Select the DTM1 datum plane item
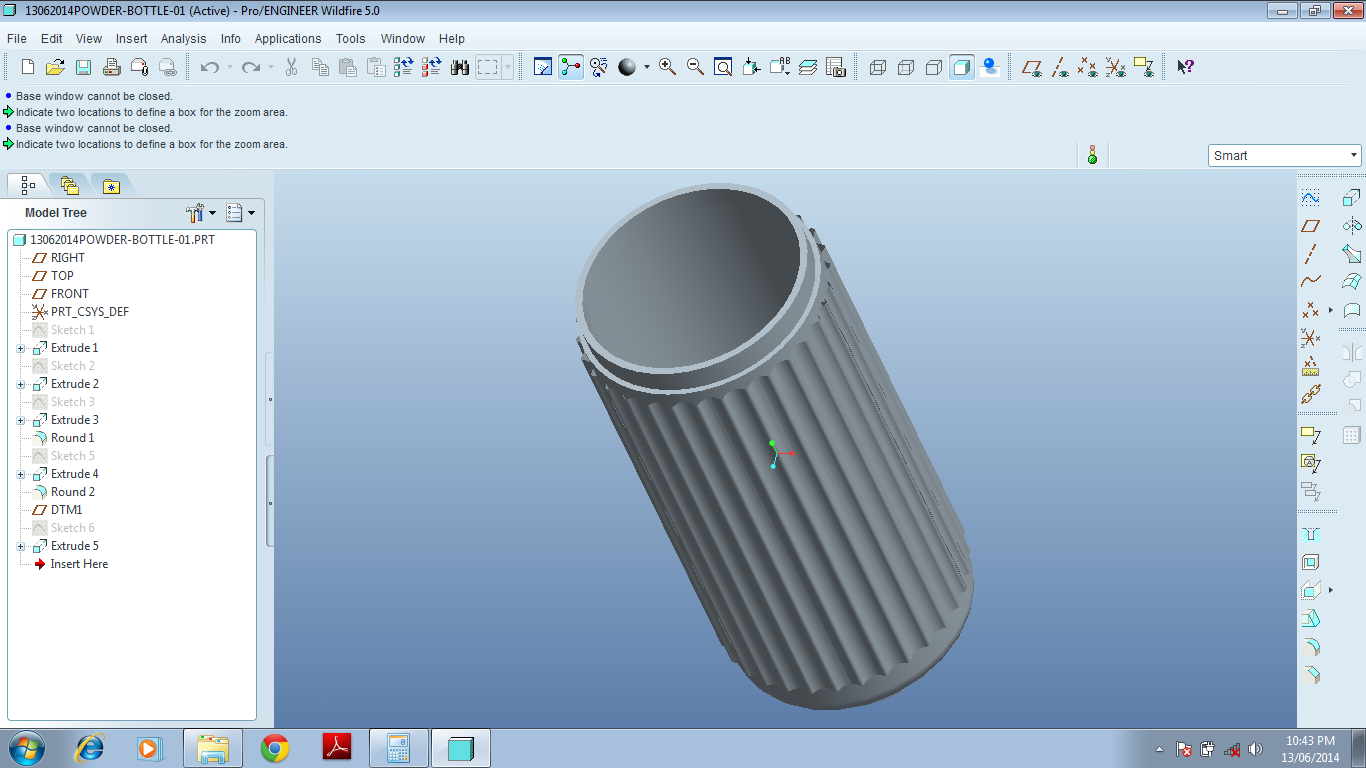Image resolution: width=1366 pixels, height=768 pixels. pos(66,510)
